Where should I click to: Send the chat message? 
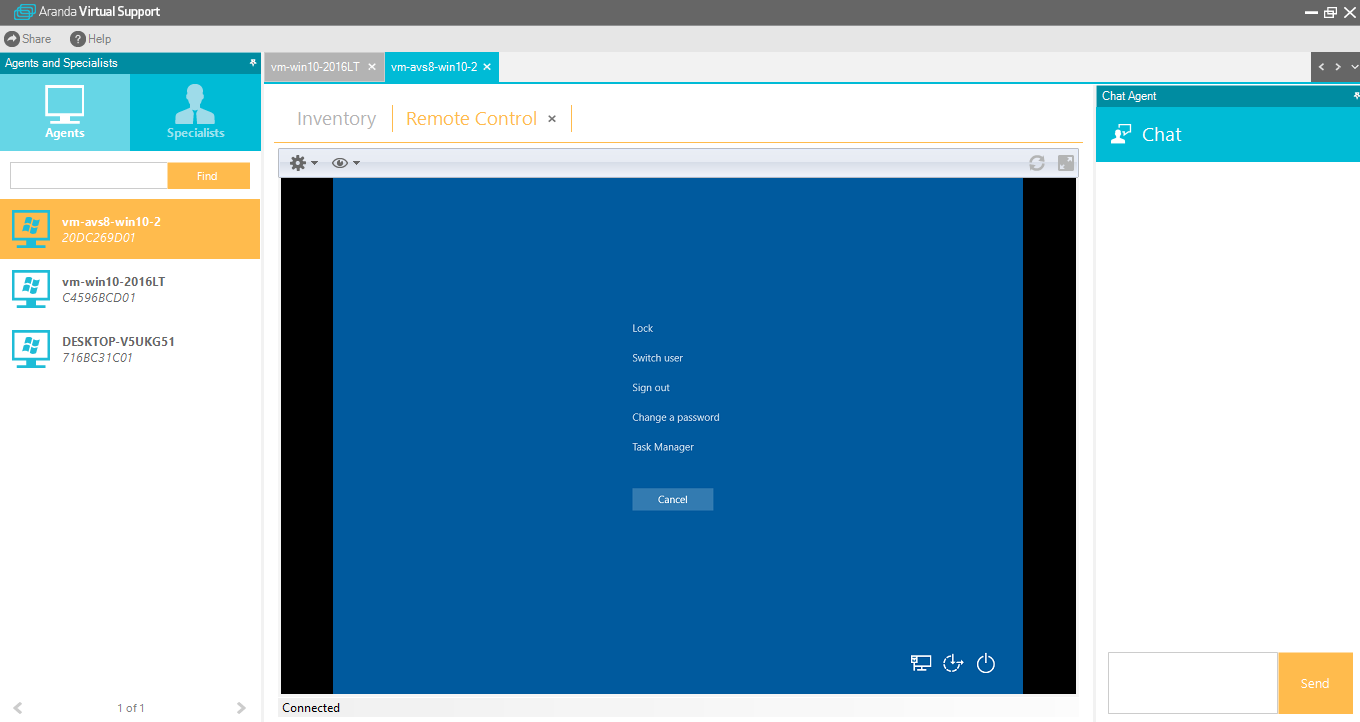point(1315,683)
